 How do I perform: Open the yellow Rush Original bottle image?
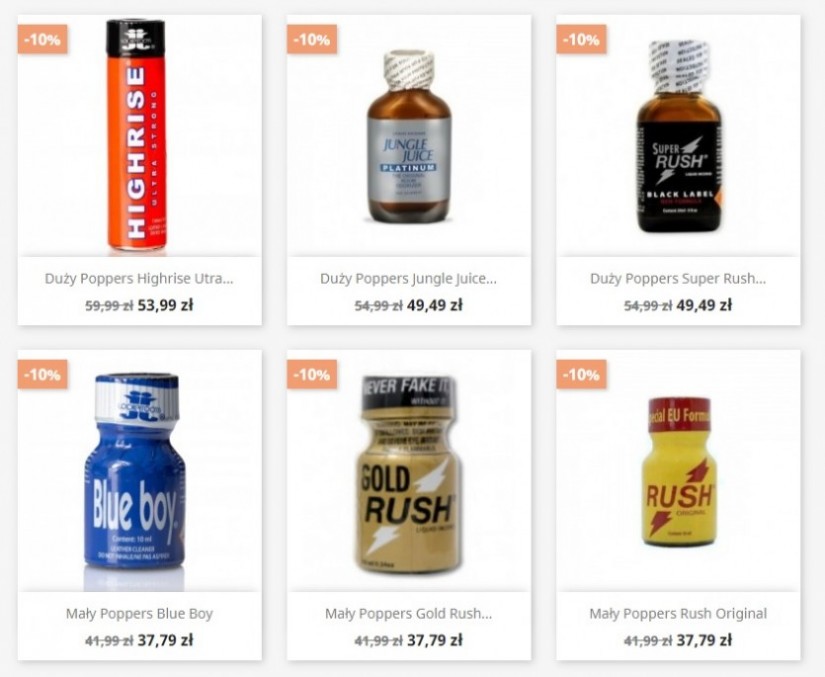point(679,471)
